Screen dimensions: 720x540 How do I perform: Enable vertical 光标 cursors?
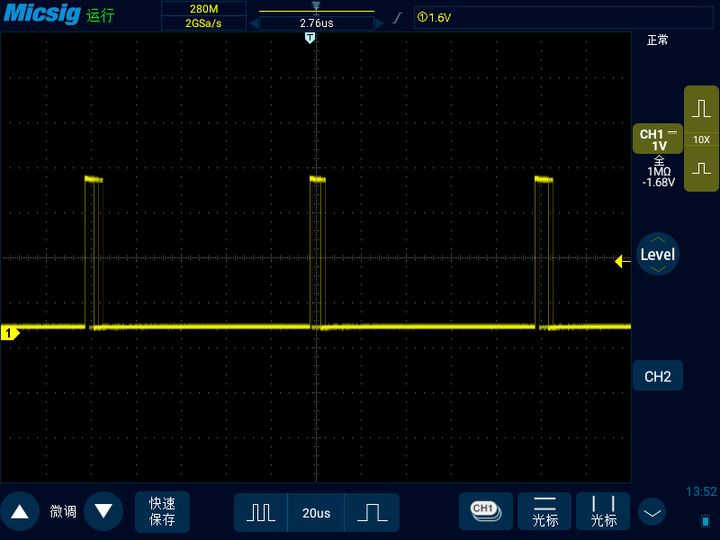[x=603, y=511]
